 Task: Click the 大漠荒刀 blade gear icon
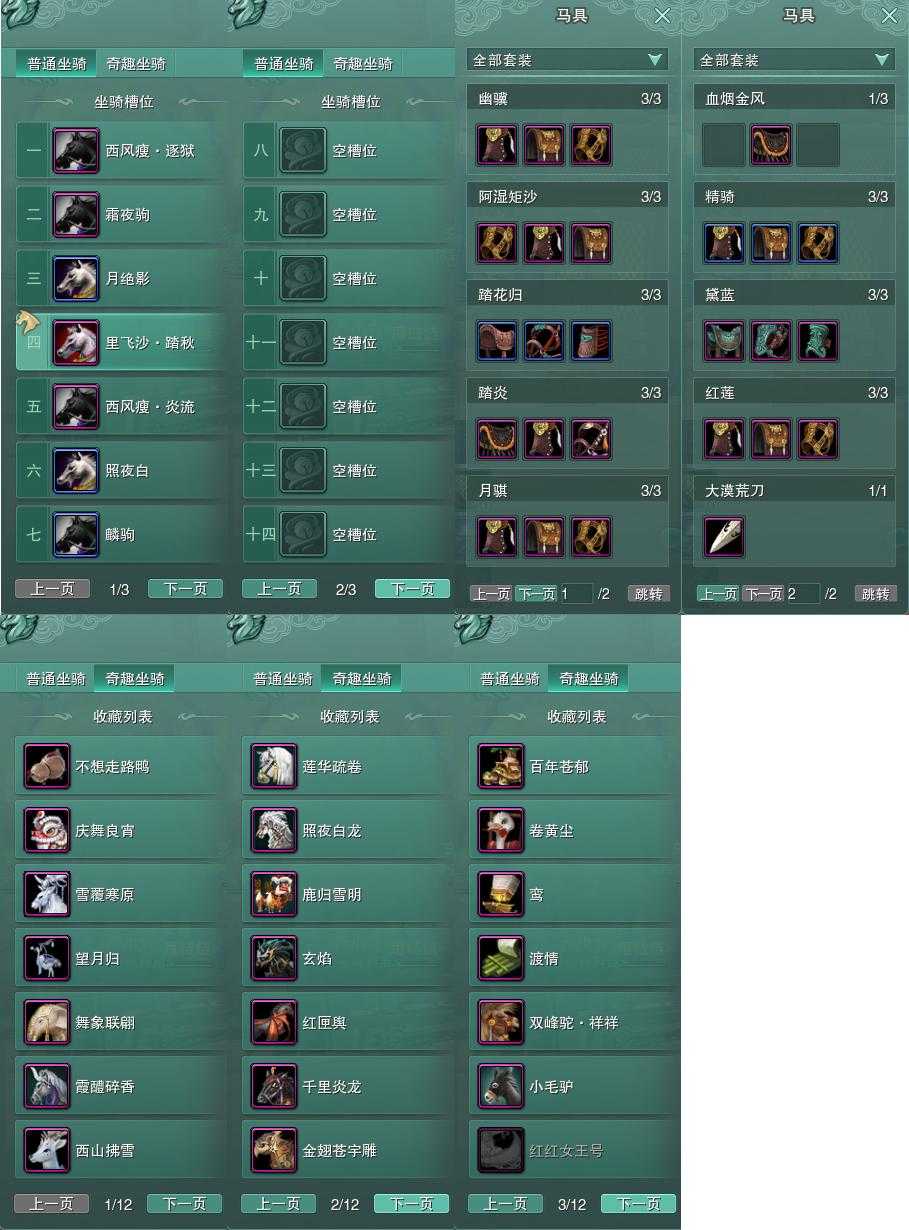(x=724, y=537)
